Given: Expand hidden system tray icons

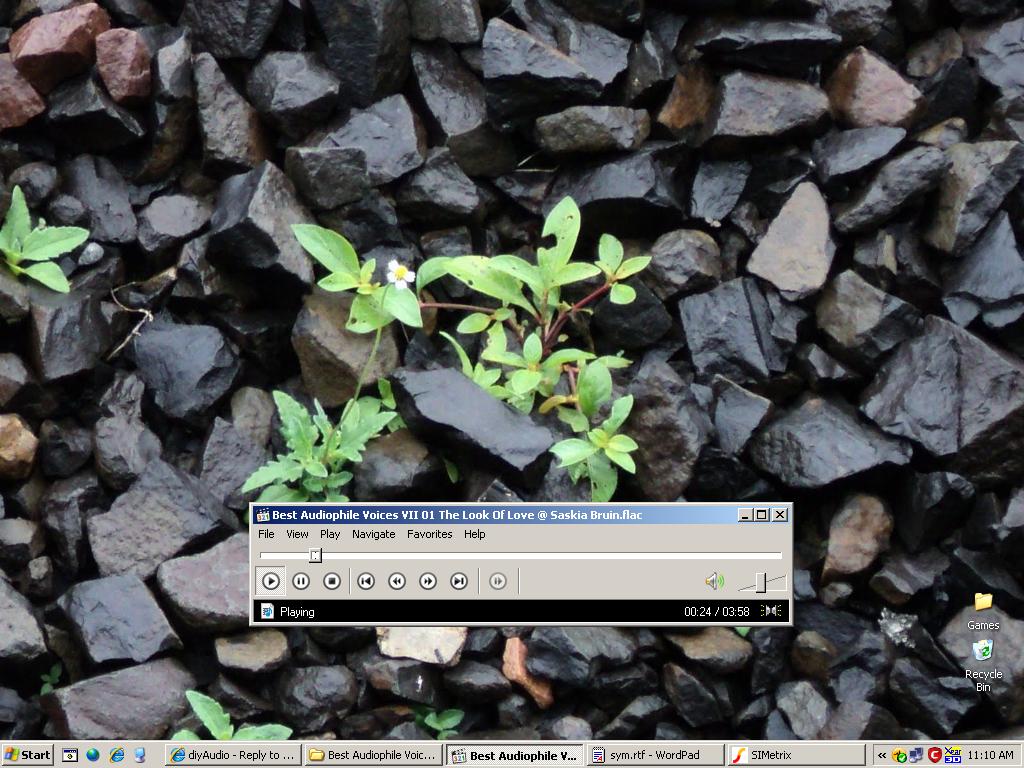Looking at the screenshot, I should pos(882,756).
